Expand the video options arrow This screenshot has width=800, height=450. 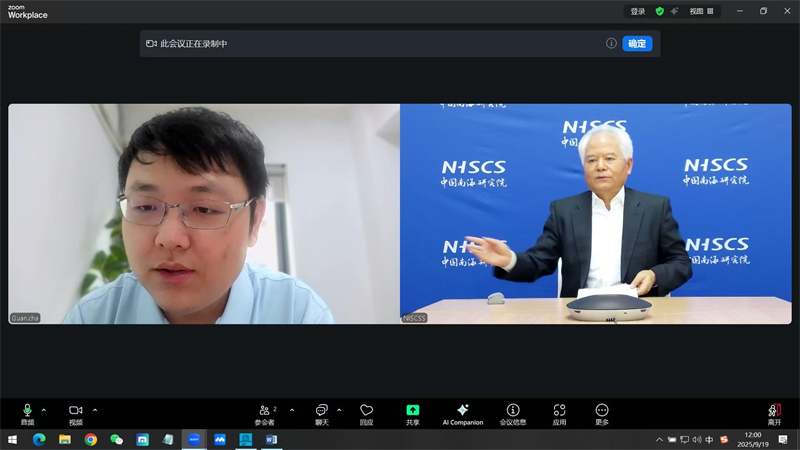[95, 409]
